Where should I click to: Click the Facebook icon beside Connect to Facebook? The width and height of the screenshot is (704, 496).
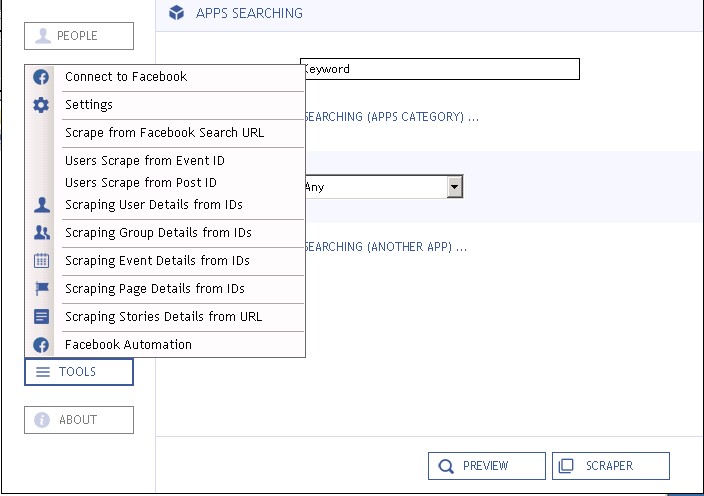[41, 77]
